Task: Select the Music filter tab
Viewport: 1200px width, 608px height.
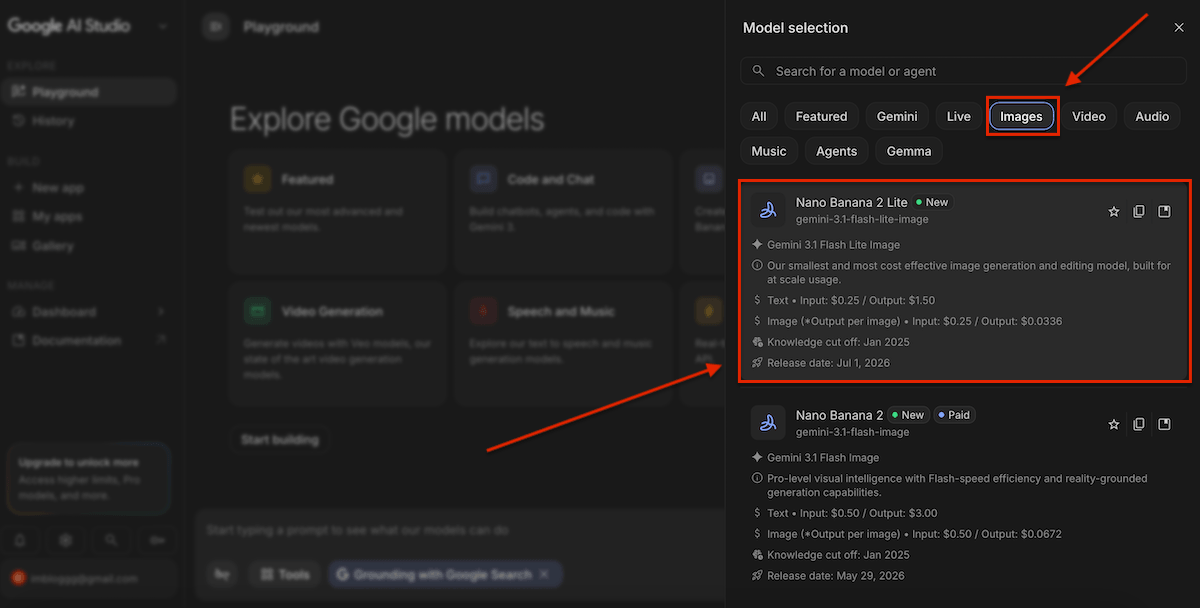Action: point(768,151)
